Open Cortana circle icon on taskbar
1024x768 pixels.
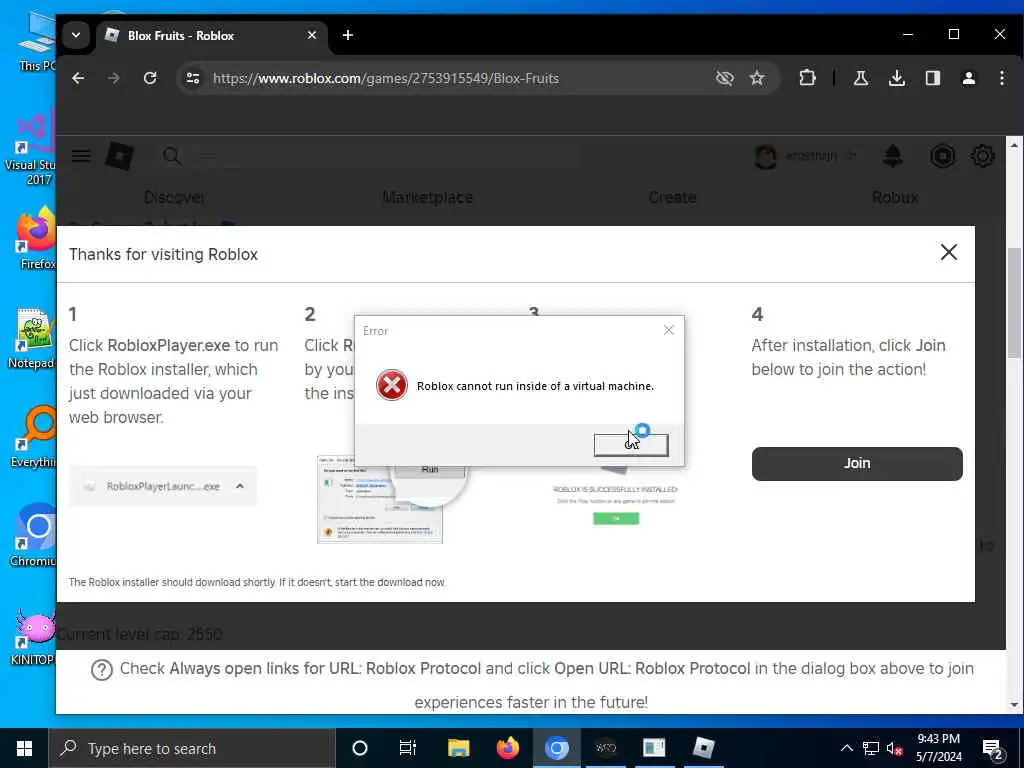tap(360, 748)
